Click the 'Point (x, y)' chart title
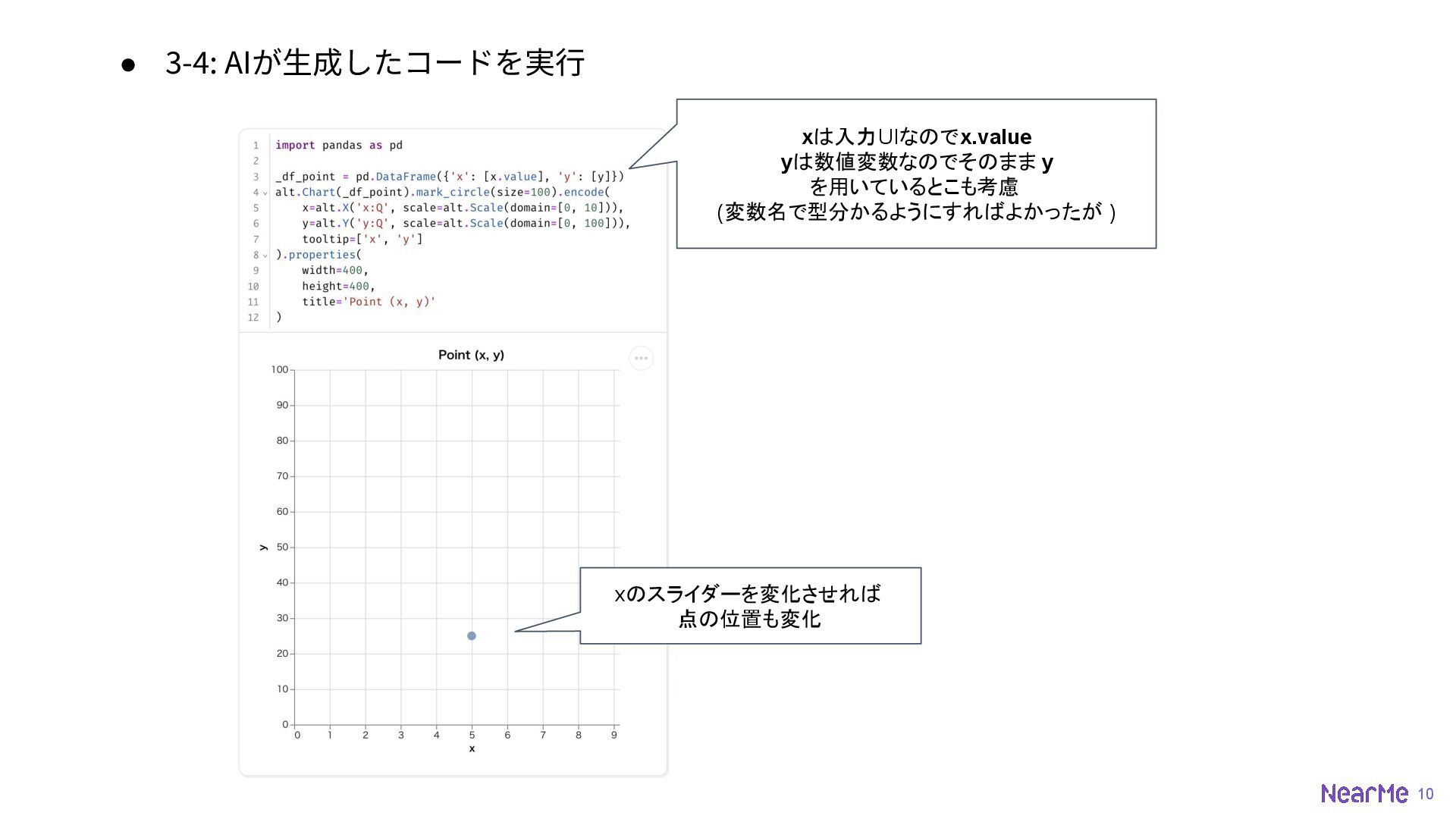This screenshot has width=1456, height=819. tap(471, 355)
